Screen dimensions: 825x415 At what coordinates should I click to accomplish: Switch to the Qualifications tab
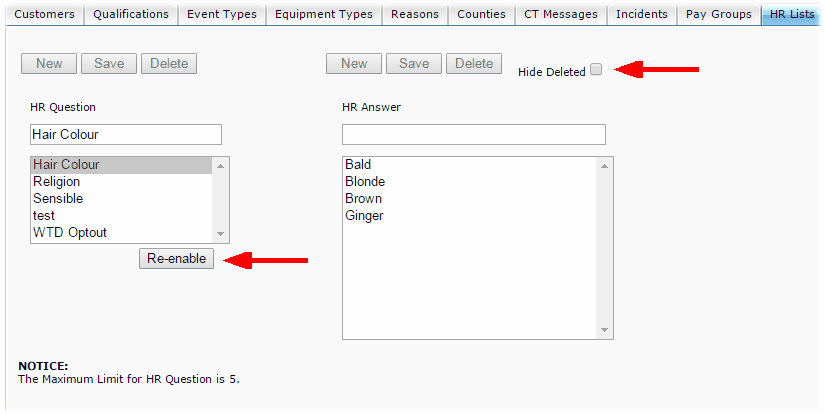(131, 14)
